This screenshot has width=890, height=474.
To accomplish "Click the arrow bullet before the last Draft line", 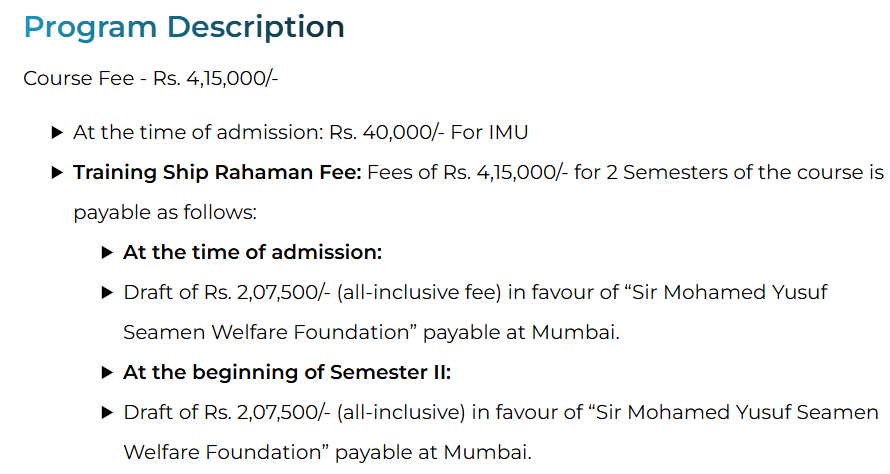I will (x=107, y=412).
